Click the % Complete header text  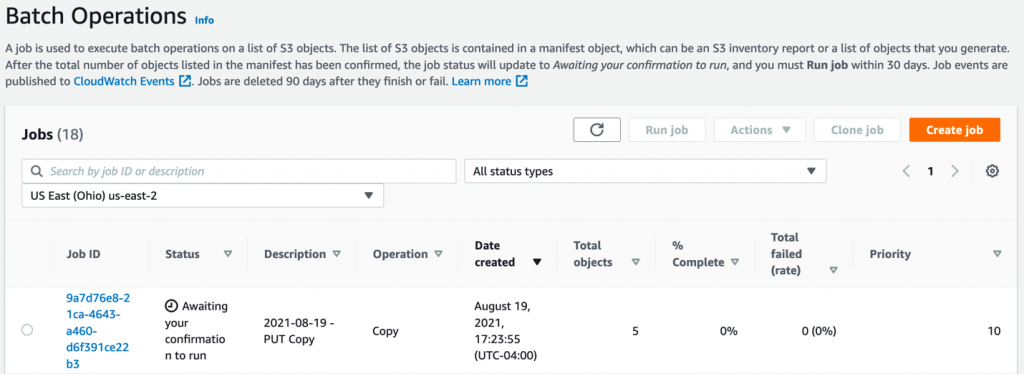698,254
